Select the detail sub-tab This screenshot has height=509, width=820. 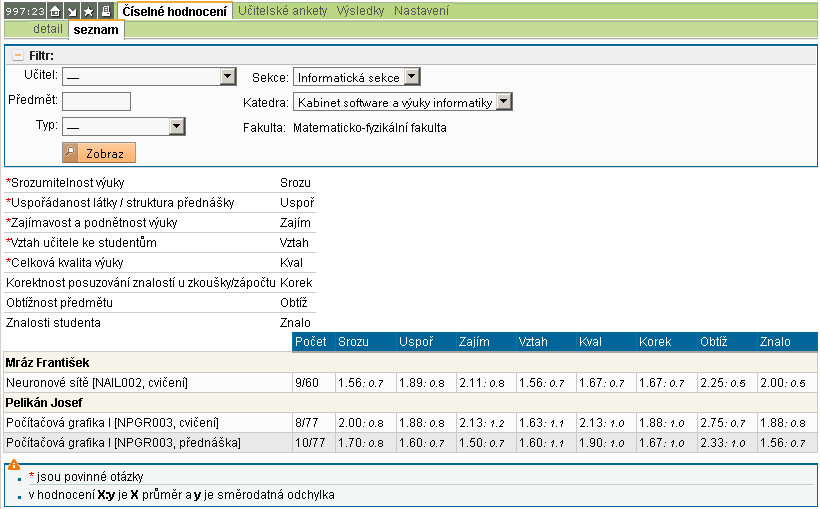48,30
